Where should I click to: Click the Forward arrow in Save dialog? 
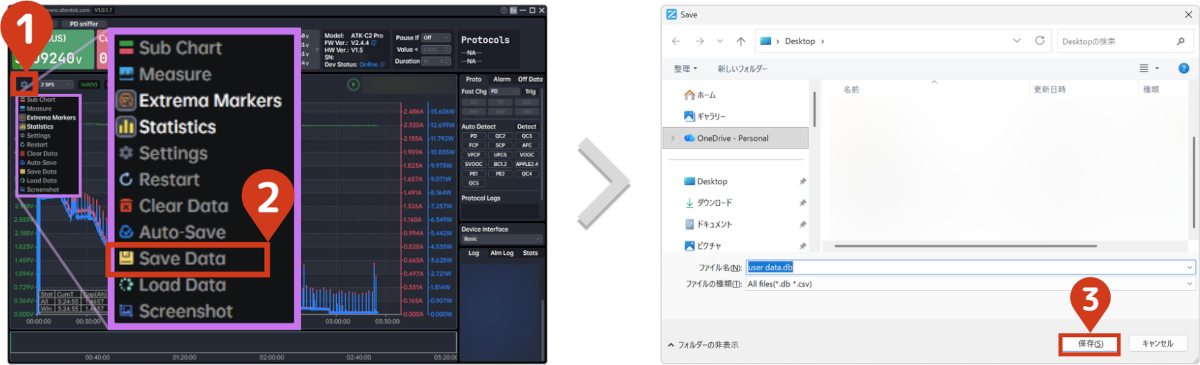click(700, 42)
